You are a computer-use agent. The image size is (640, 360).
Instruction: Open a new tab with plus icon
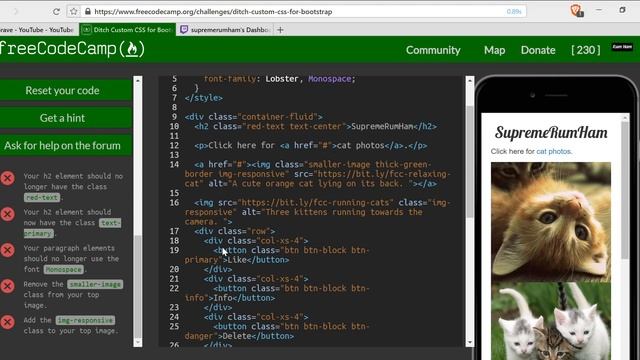[280, 30]
